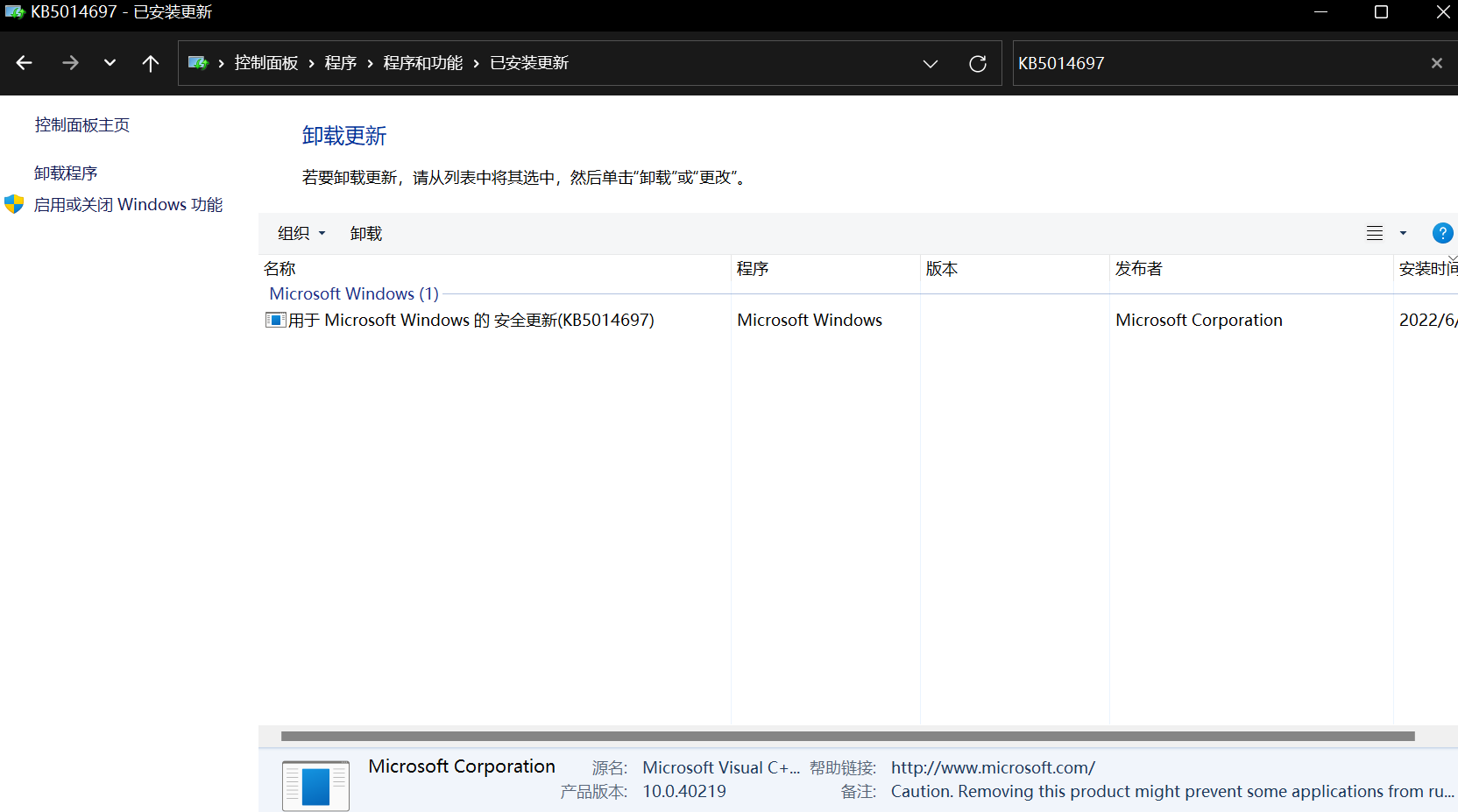Click the 卸载 toolbar button
Image resolution: width=1458 pixels, height=812 pixels.
coord(366,234)
